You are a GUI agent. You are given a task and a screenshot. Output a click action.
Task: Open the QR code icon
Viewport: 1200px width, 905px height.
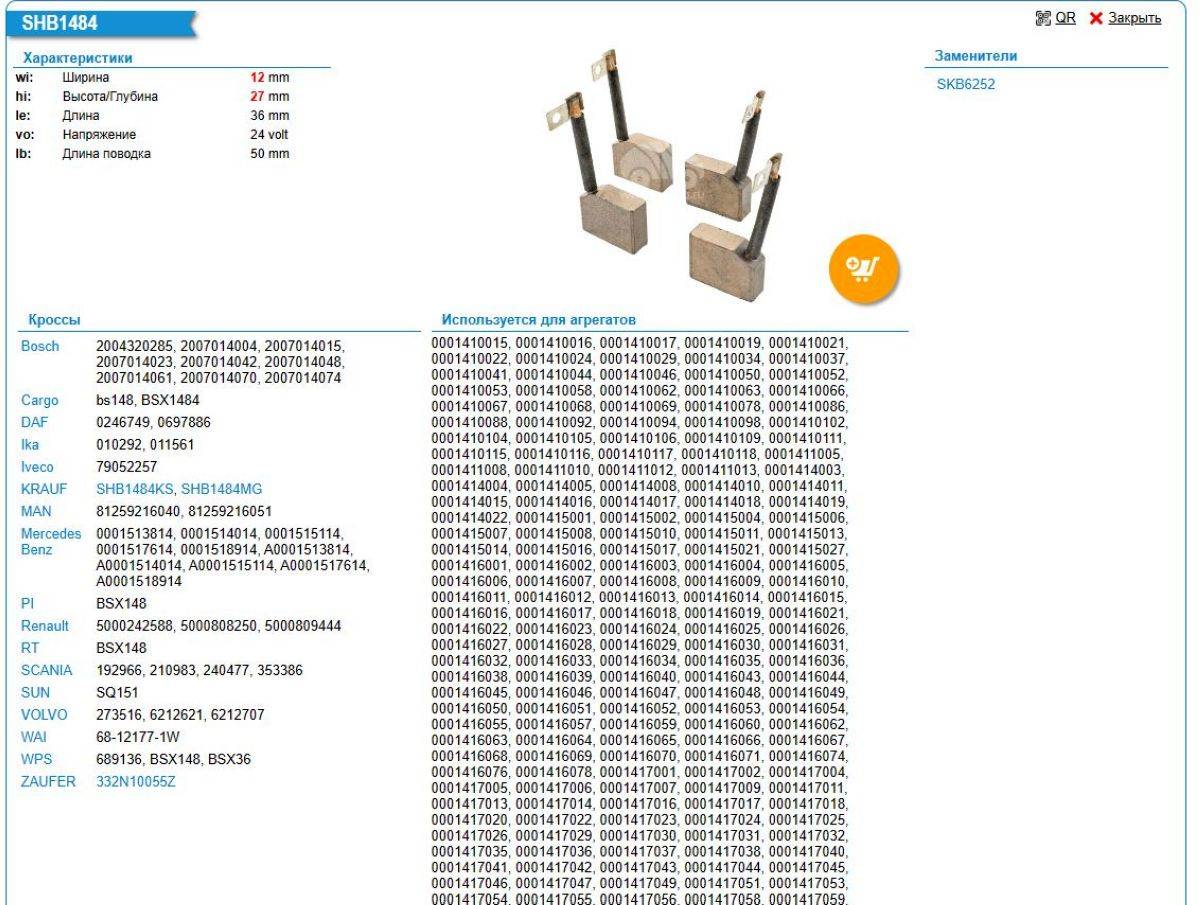(x=1041, y=19)
